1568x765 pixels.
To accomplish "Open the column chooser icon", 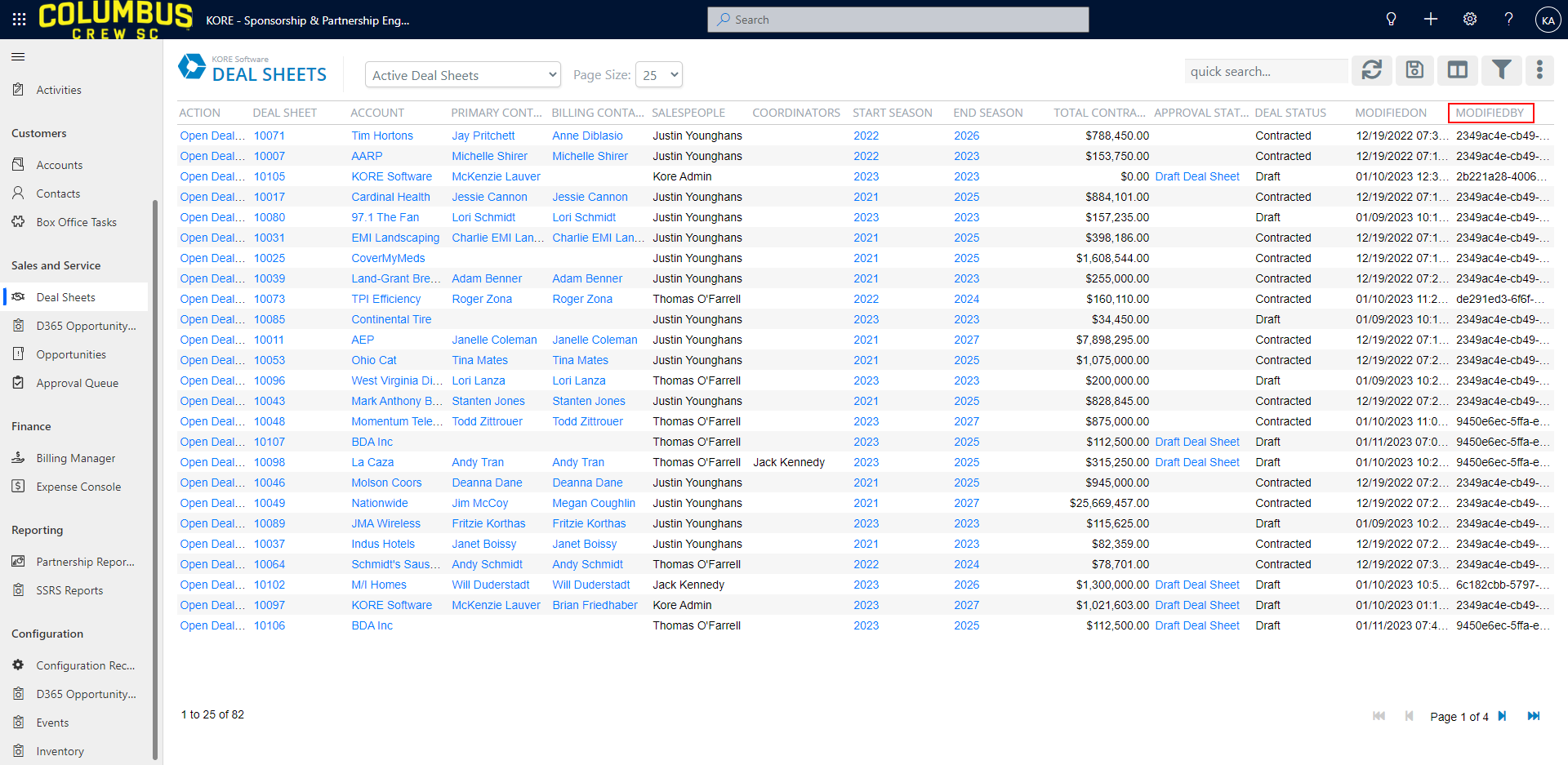I will (1458, 71).
